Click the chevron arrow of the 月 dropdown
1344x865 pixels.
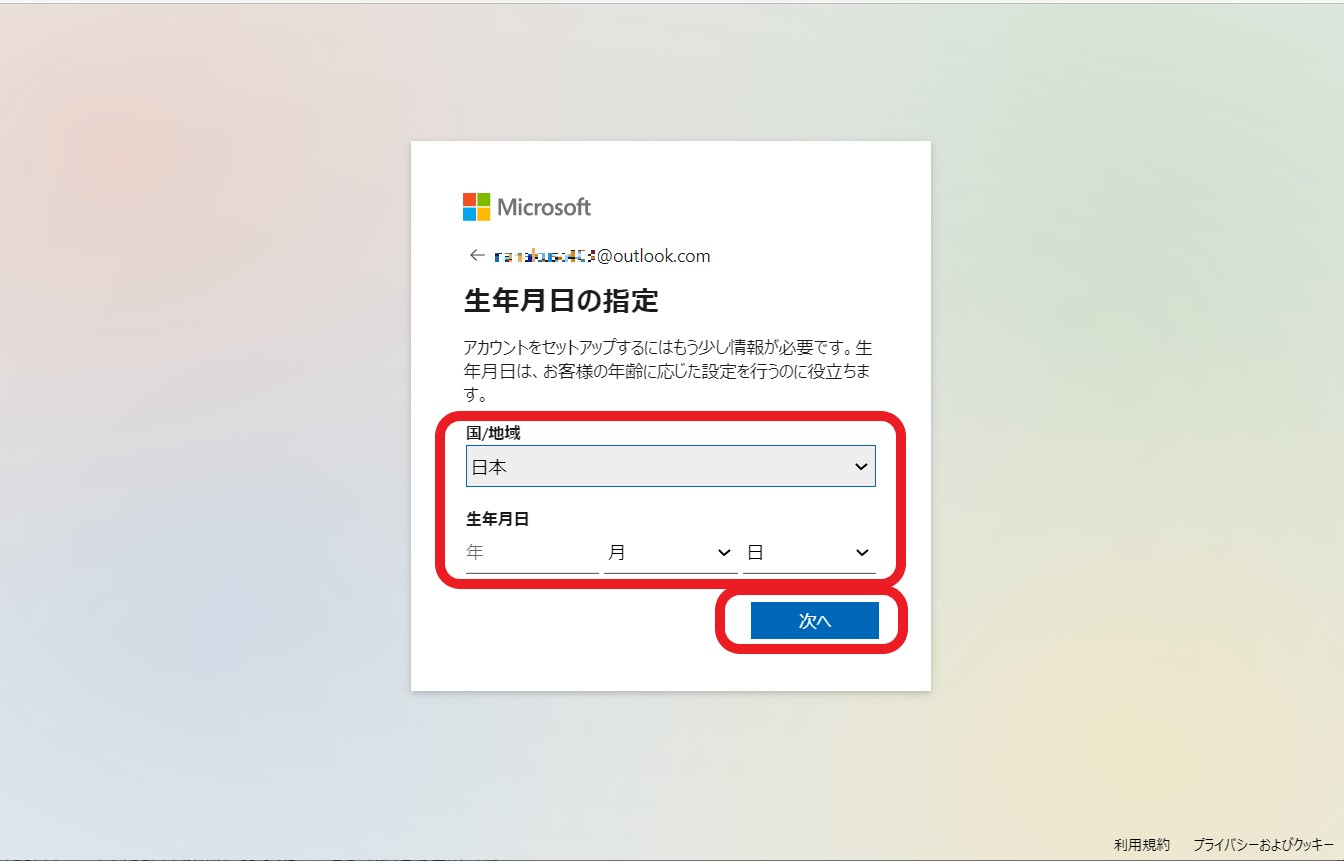coord(724,553)
